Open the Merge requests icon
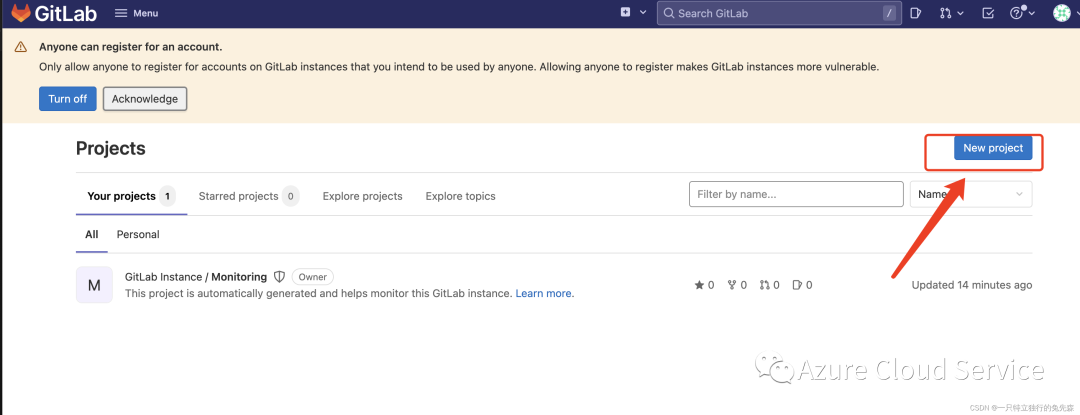The image size is (1080, 415). pyautogui.click(x=946, y=13)
